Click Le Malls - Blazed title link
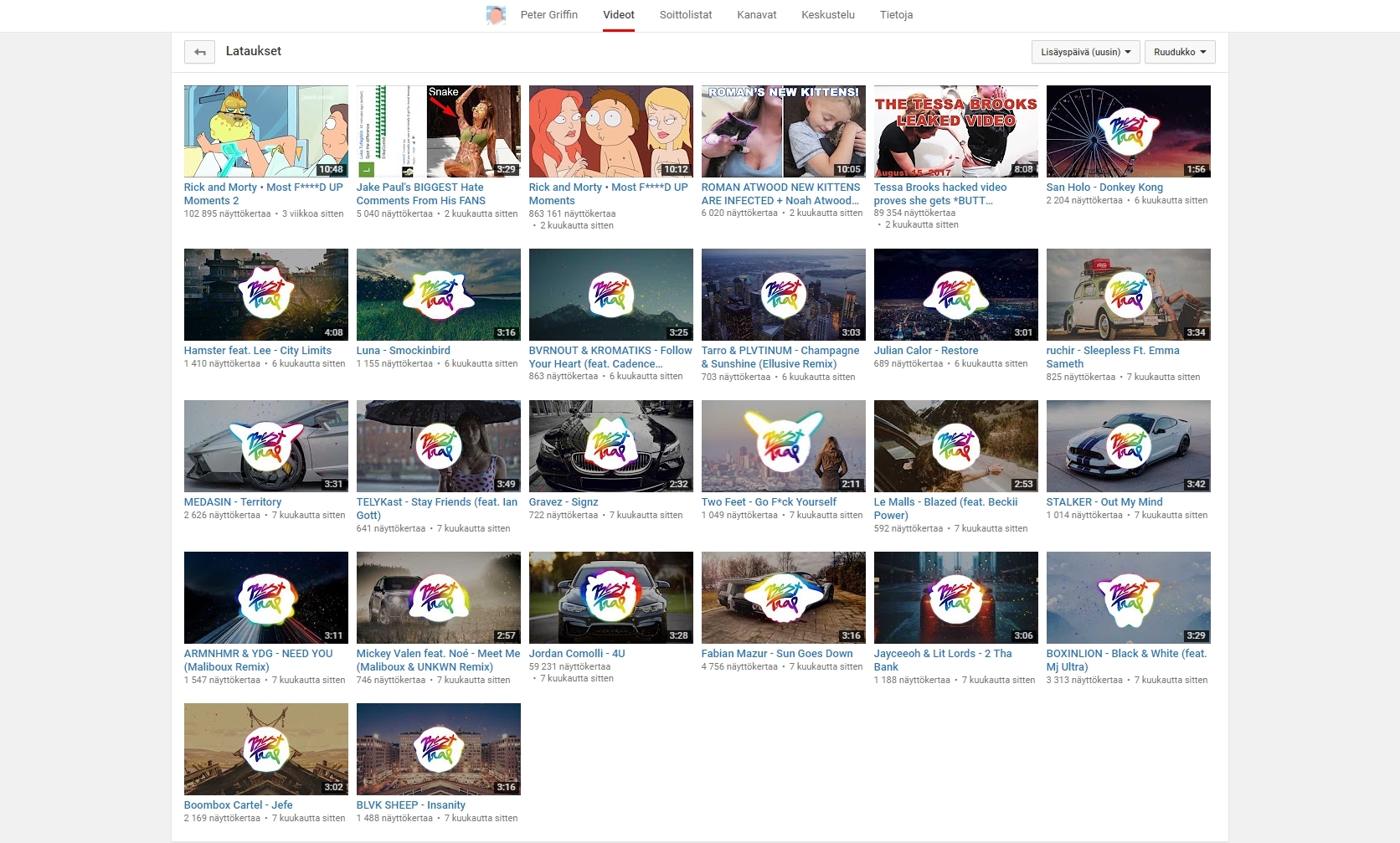1400x843 pixels. click(946, 509)
